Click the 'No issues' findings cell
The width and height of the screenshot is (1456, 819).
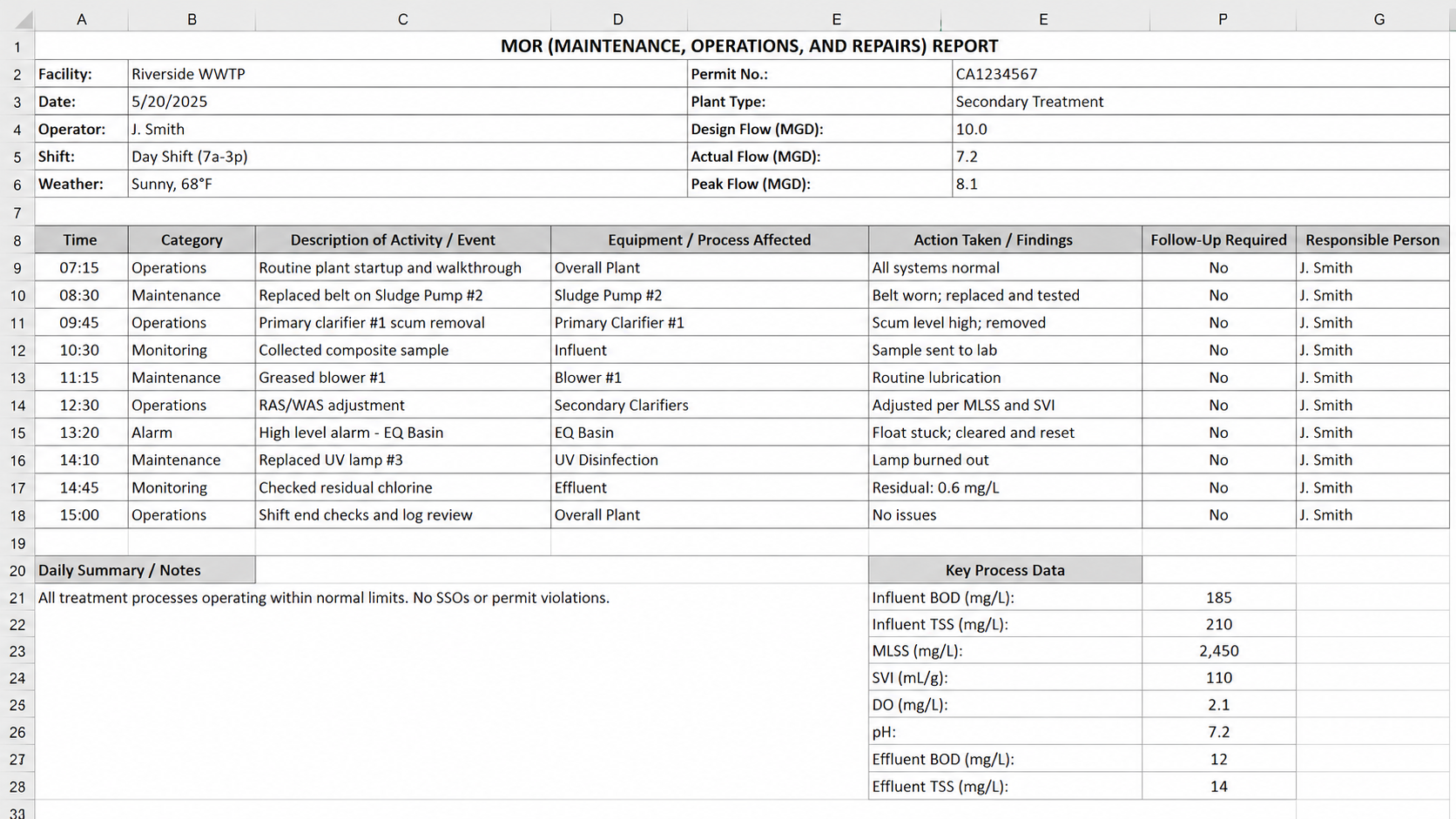coord(1005,514)
